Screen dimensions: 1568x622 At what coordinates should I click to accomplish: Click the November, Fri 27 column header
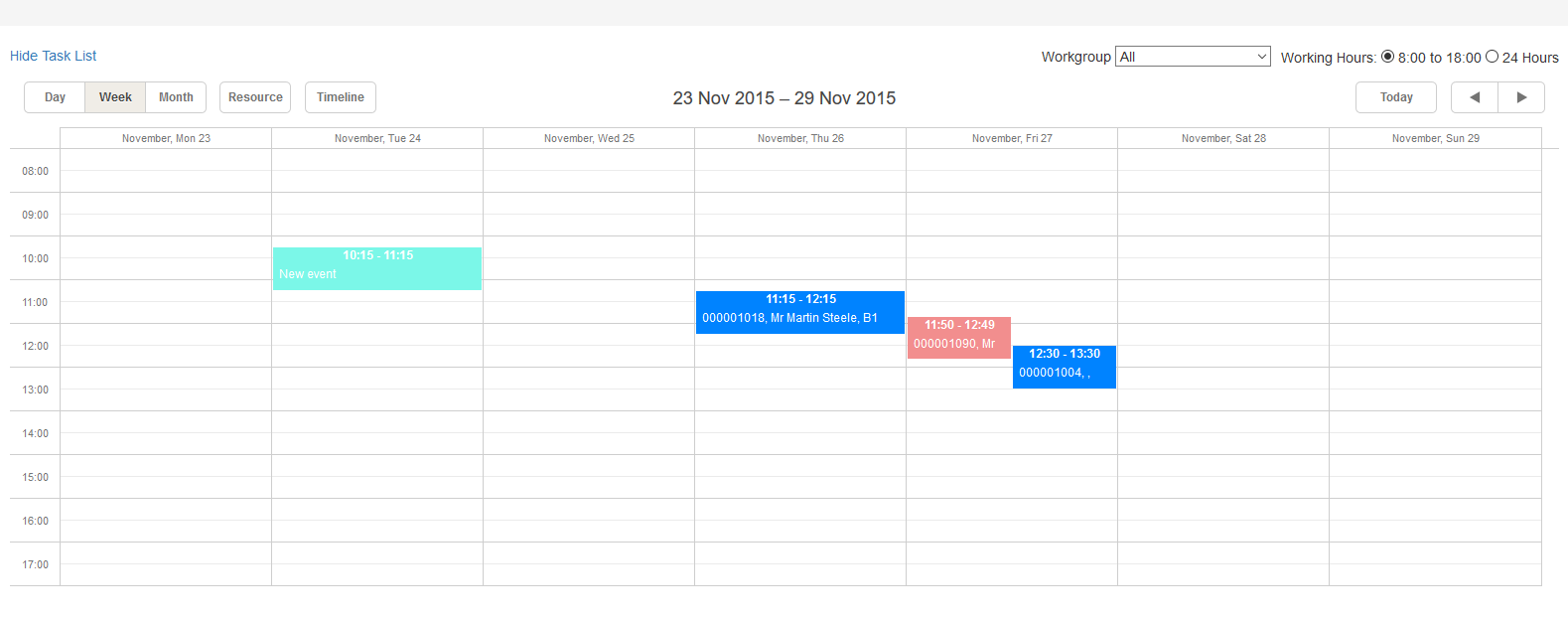[1012, 138]
